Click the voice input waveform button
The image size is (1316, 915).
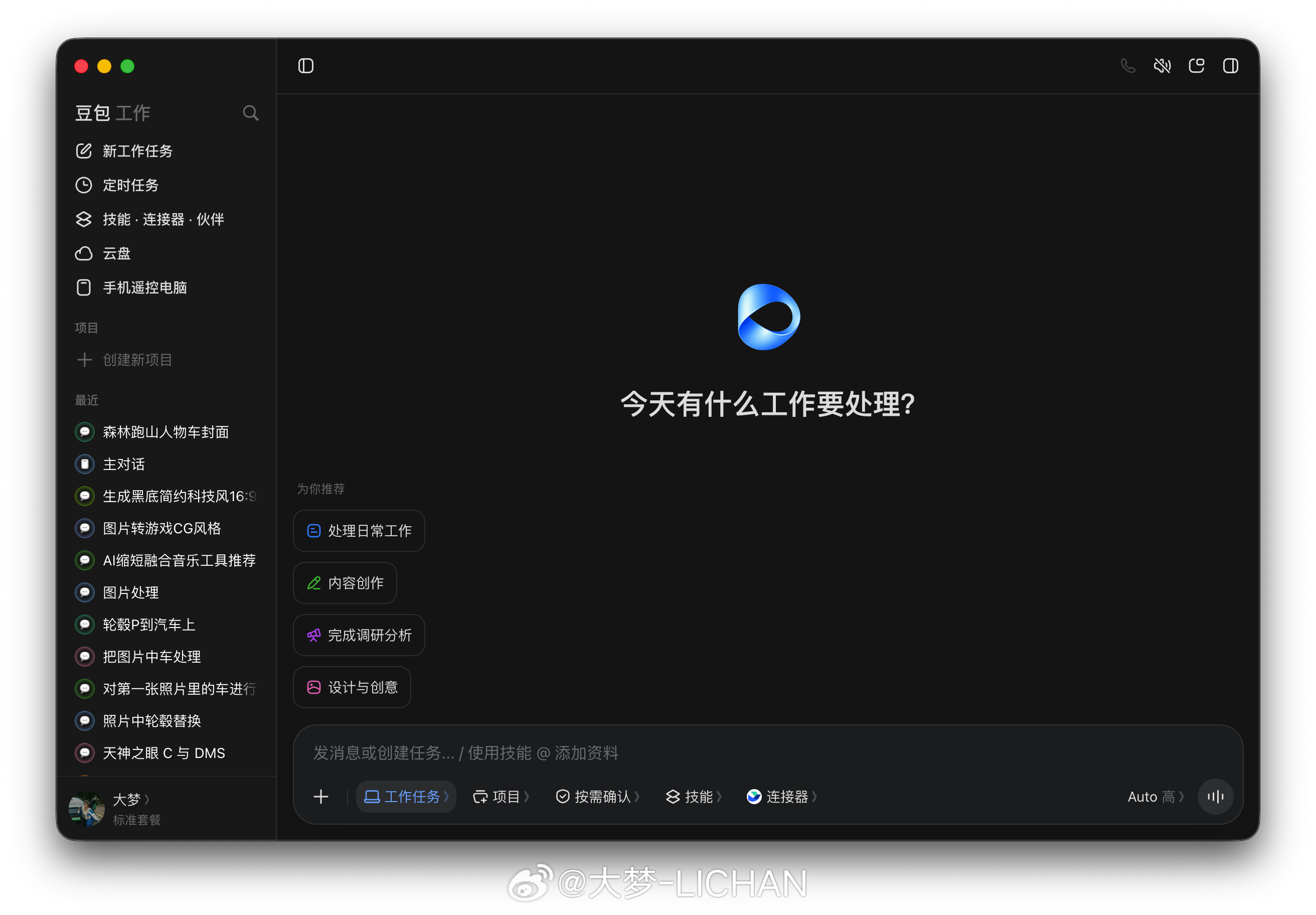(x=1216, y=796)
